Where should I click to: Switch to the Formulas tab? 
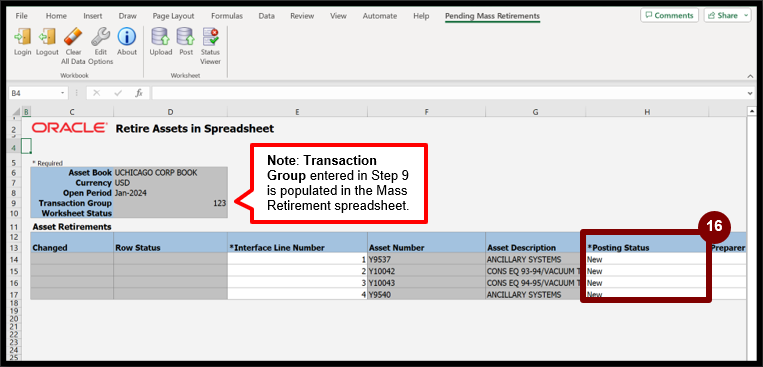pos(227,16)
